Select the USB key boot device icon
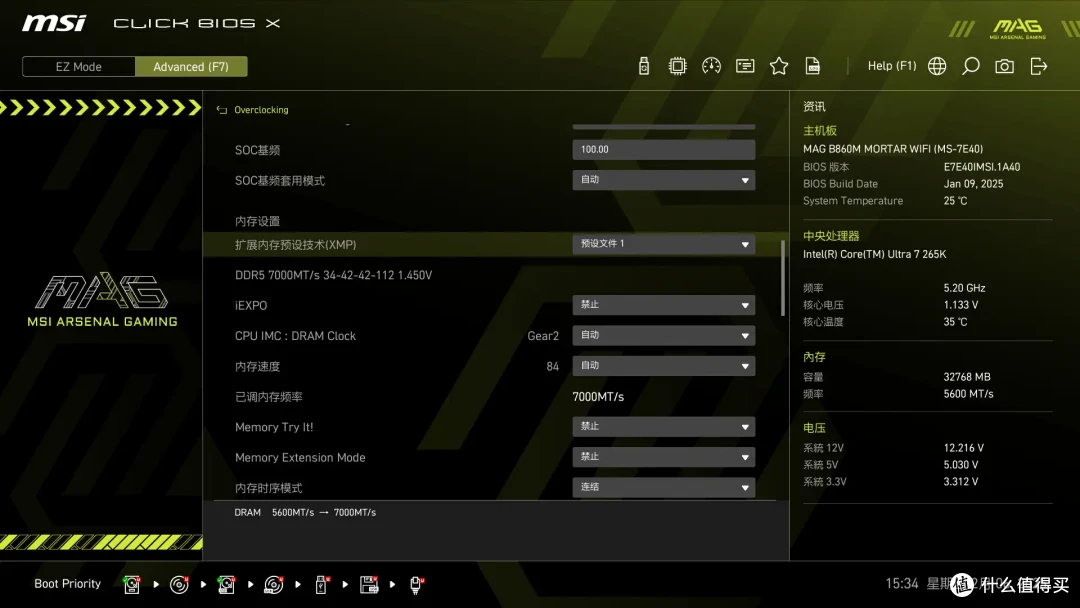This screenshot has width=1080, height=608. (x=321, y=585)
